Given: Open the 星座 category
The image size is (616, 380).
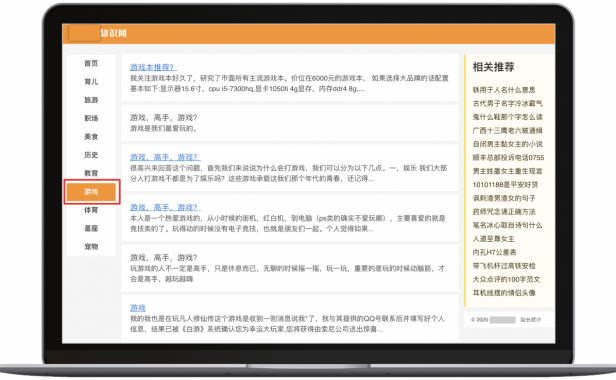Looking at the screenshot, I should click(x=91, y=228).
